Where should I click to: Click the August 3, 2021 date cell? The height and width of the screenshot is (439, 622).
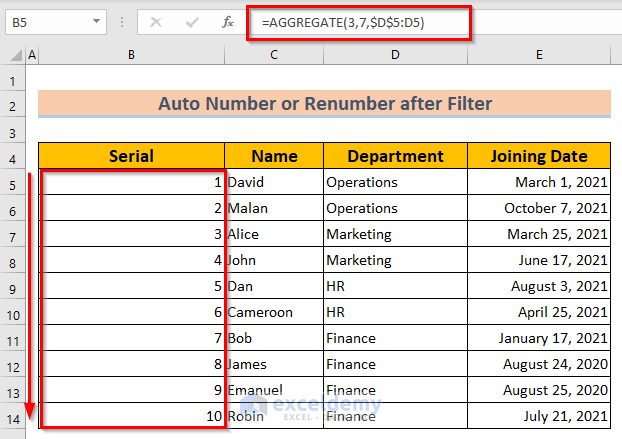click(x=539, y=286)
